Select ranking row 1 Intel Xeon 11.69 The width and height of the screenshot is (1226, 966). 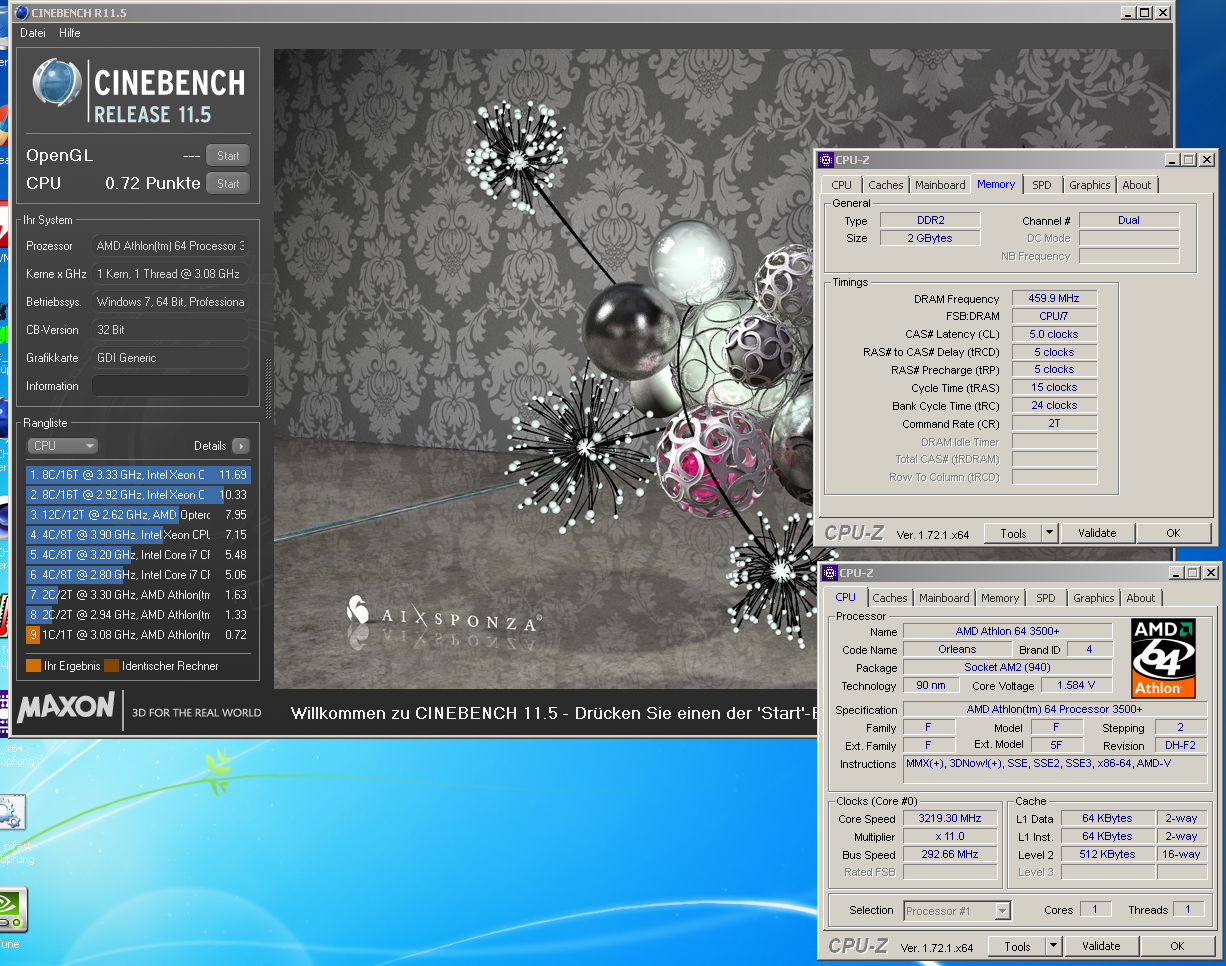pos(138,475)
